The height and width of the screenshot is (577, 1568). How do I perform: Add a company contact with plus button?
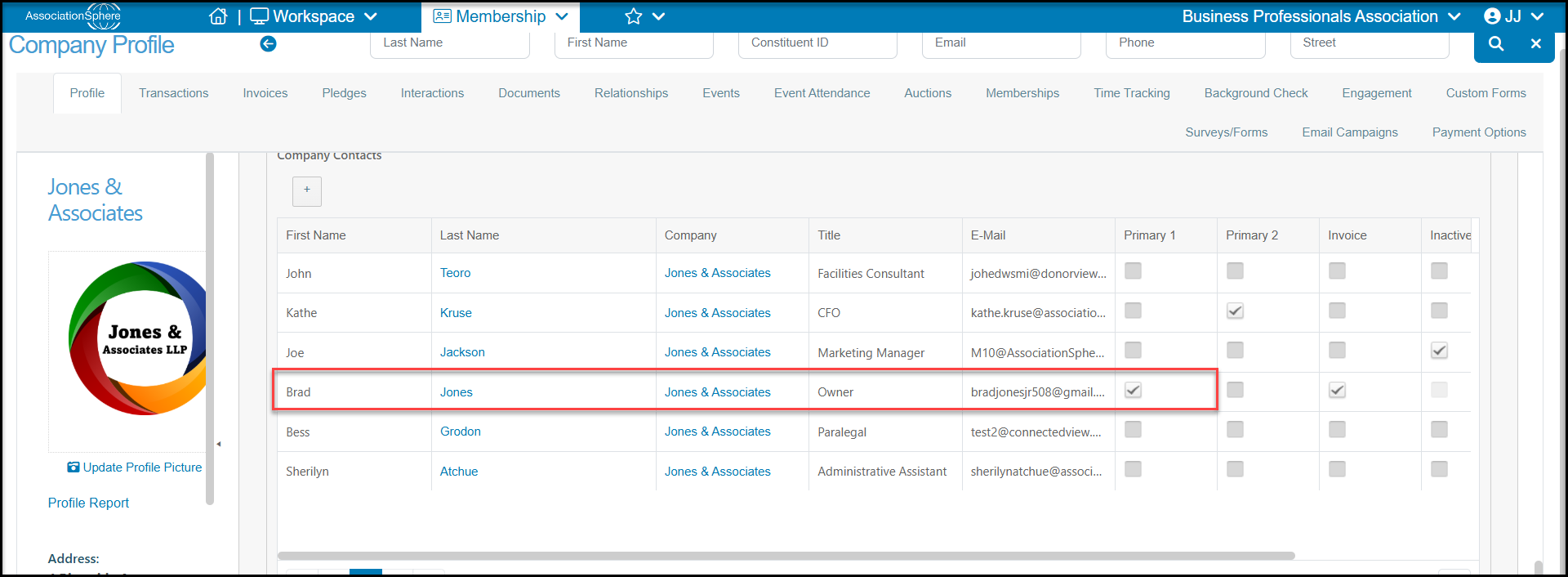click(307, 190)
